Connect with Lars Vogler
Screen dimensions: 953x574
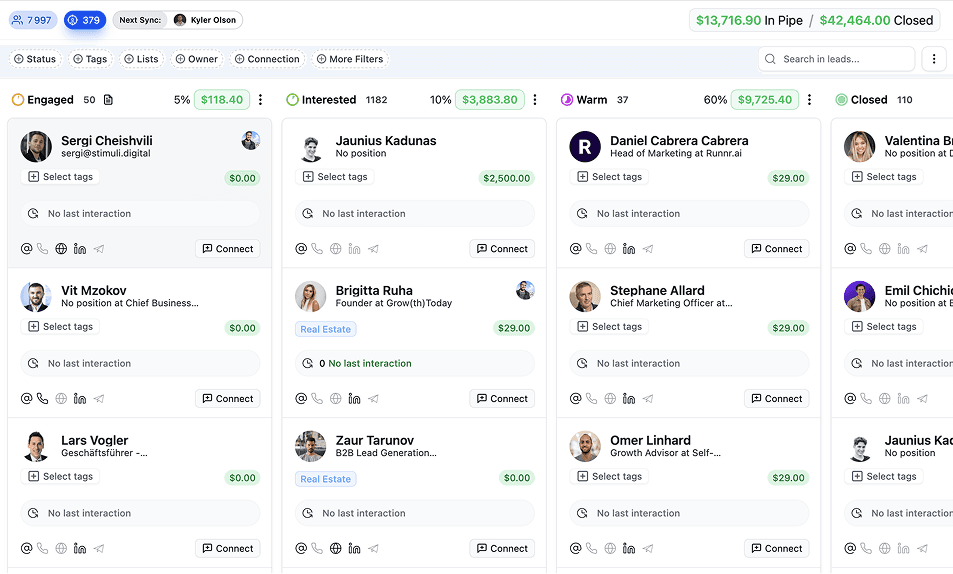click(x=228, y=548)
